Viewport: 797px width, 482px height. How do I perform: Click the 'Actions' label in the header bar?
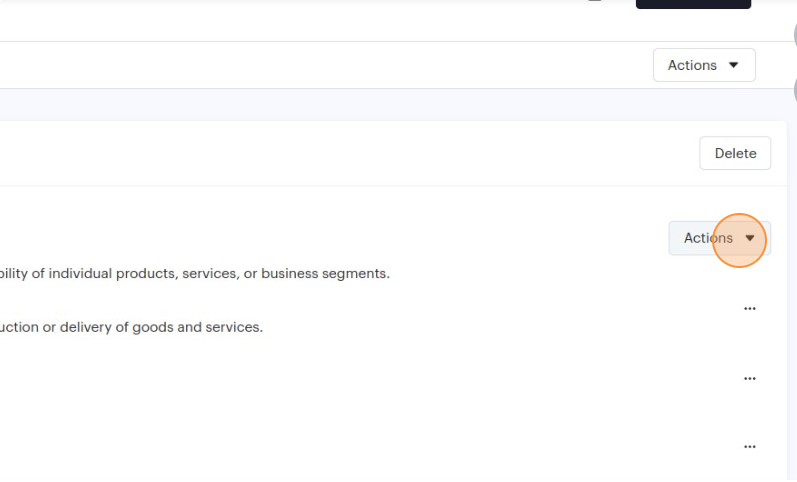coord(692,65)
